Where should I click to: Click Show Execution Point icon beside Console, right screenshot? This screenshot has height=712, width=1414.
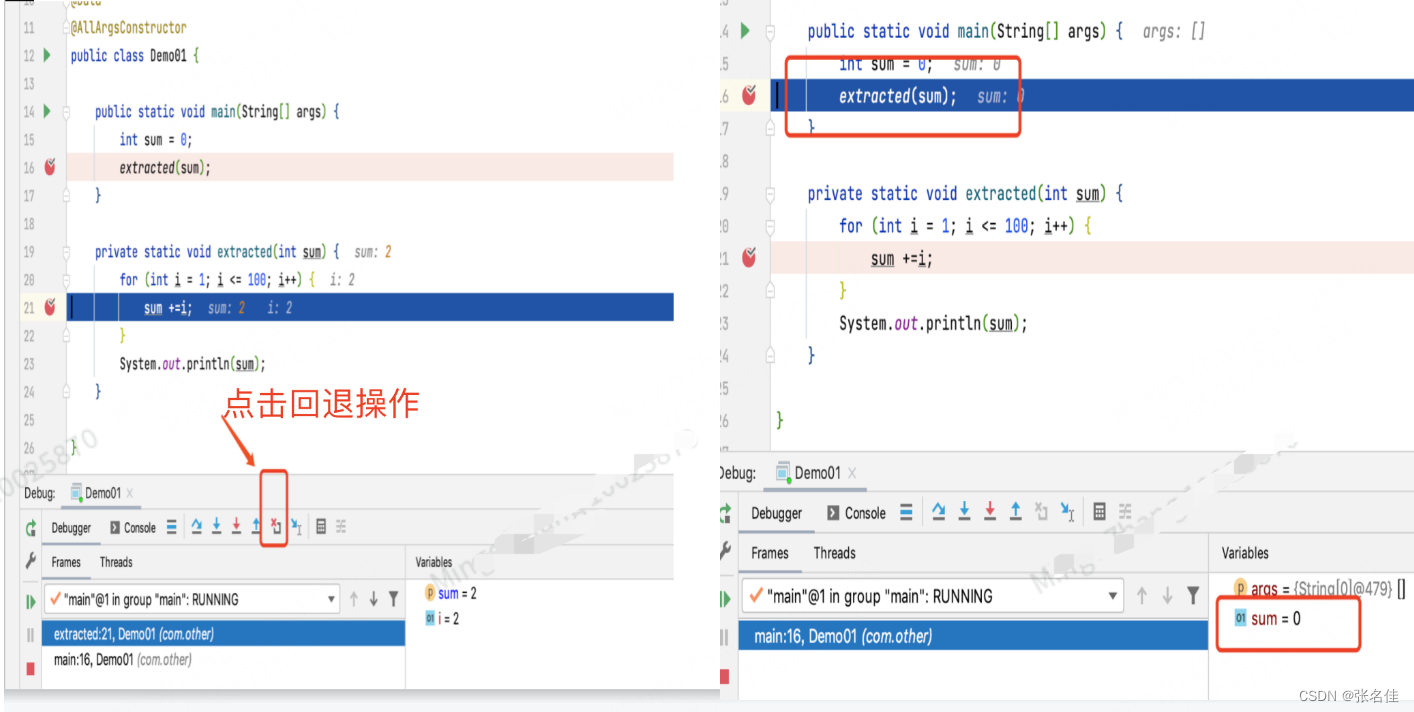[x=906, y=513]
